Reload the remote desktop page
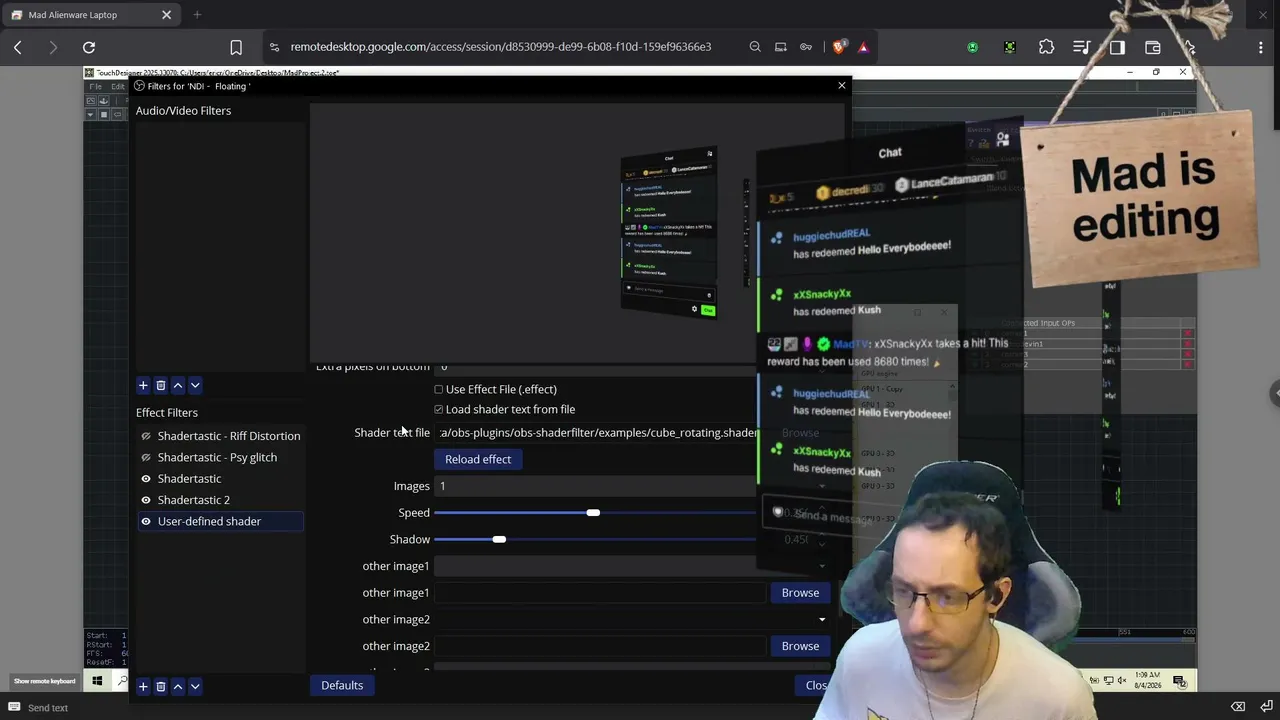Viewport: 1280px width, 720px height. click(89, 47)
